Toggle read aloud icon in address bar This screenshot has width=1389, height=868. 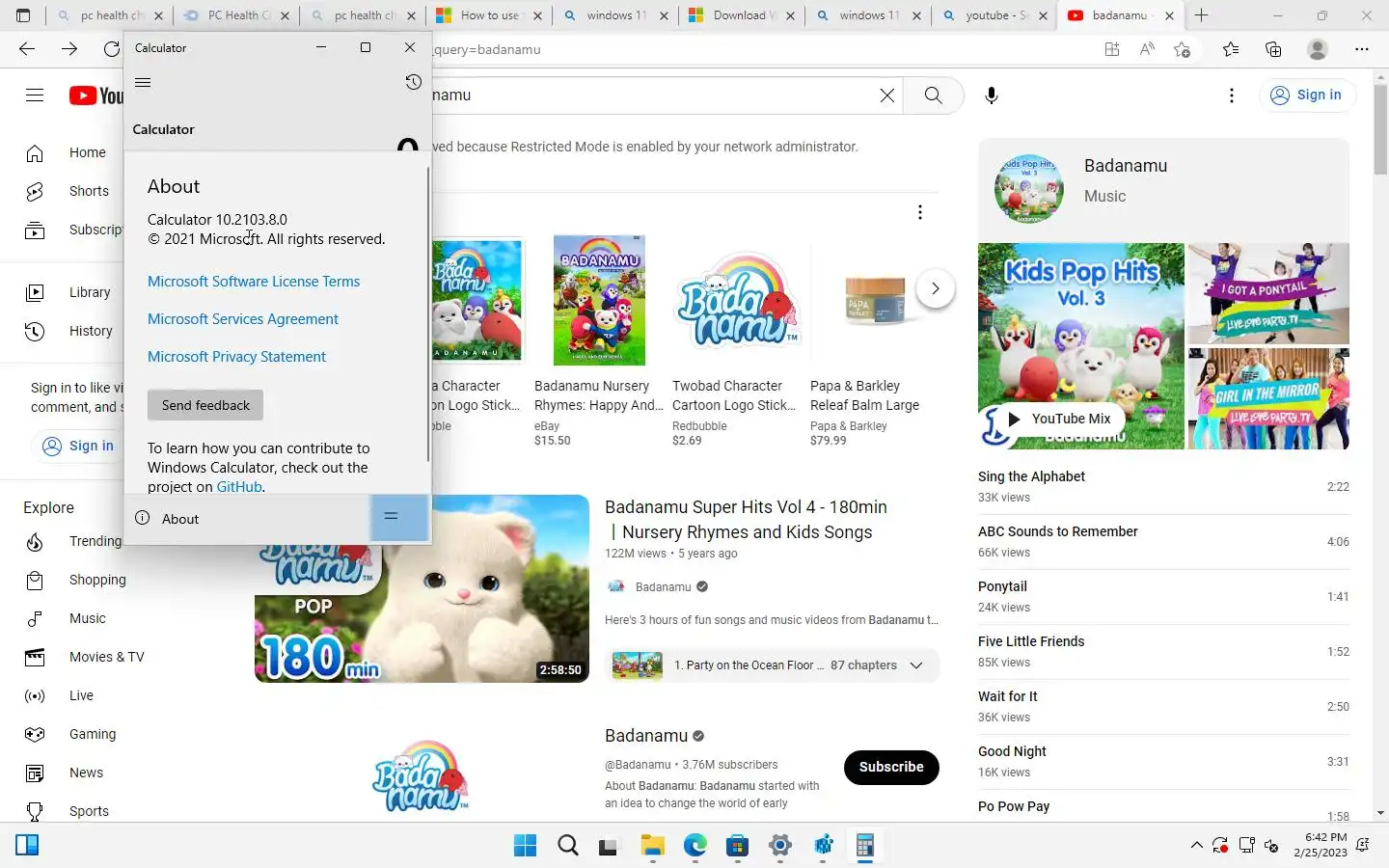(1147, 49)
